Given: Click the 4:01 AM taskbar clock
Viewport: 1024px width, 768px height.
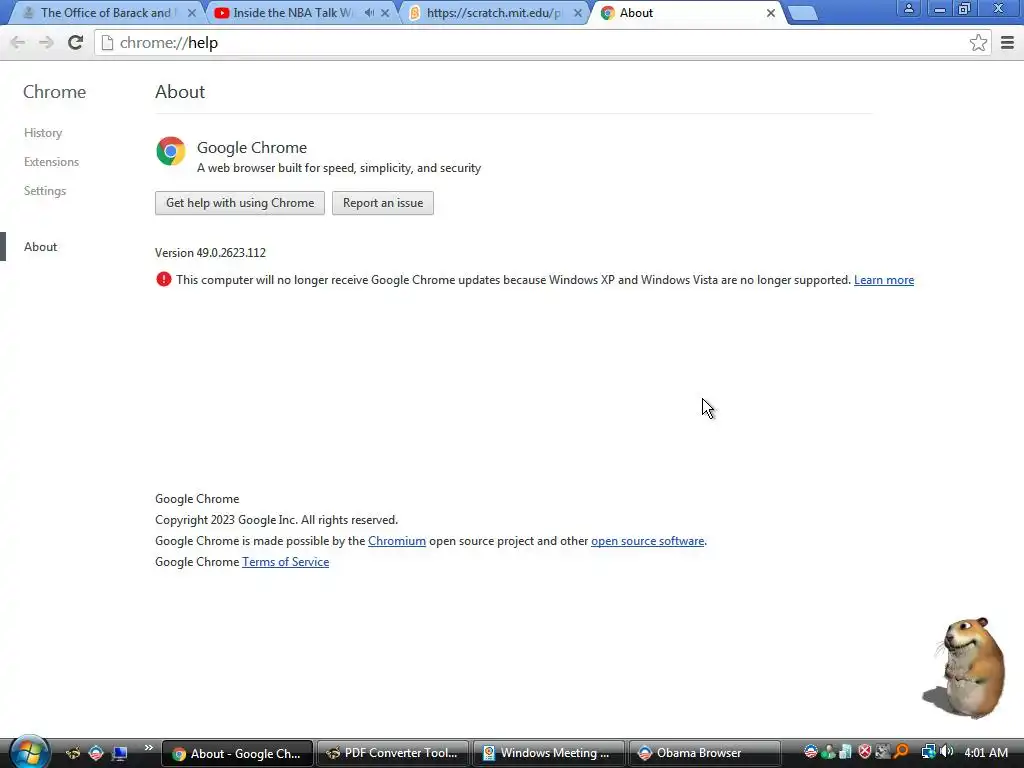Looking at the screenshot, I should pyautogui.click(x=985, y=752).
